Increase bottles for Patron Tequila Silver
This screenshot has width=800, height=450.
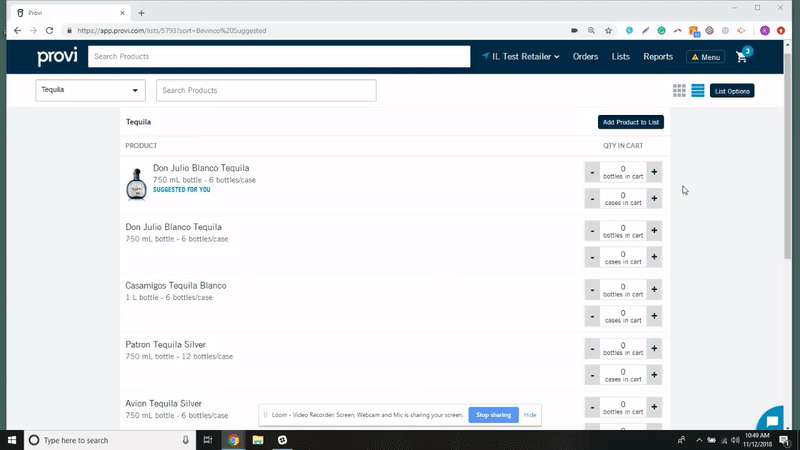pyautogui.click(x=654, y=348)
